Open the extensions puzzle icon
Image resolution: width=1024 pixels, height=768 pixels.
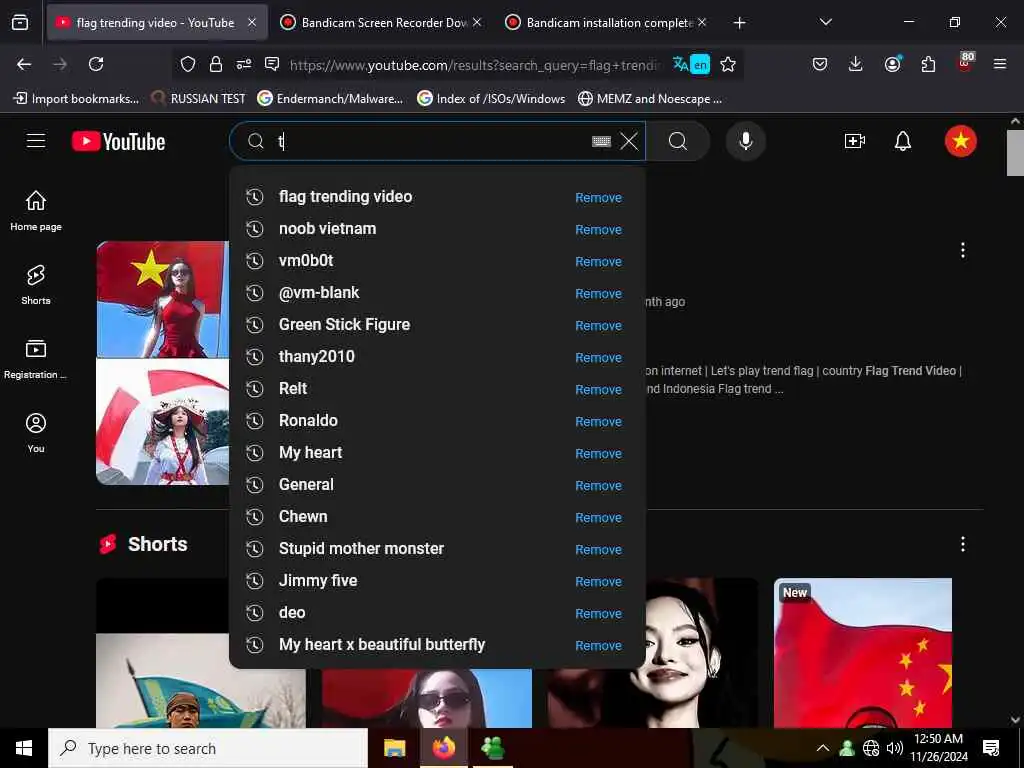pyautogui.click(x=928, y=64)
